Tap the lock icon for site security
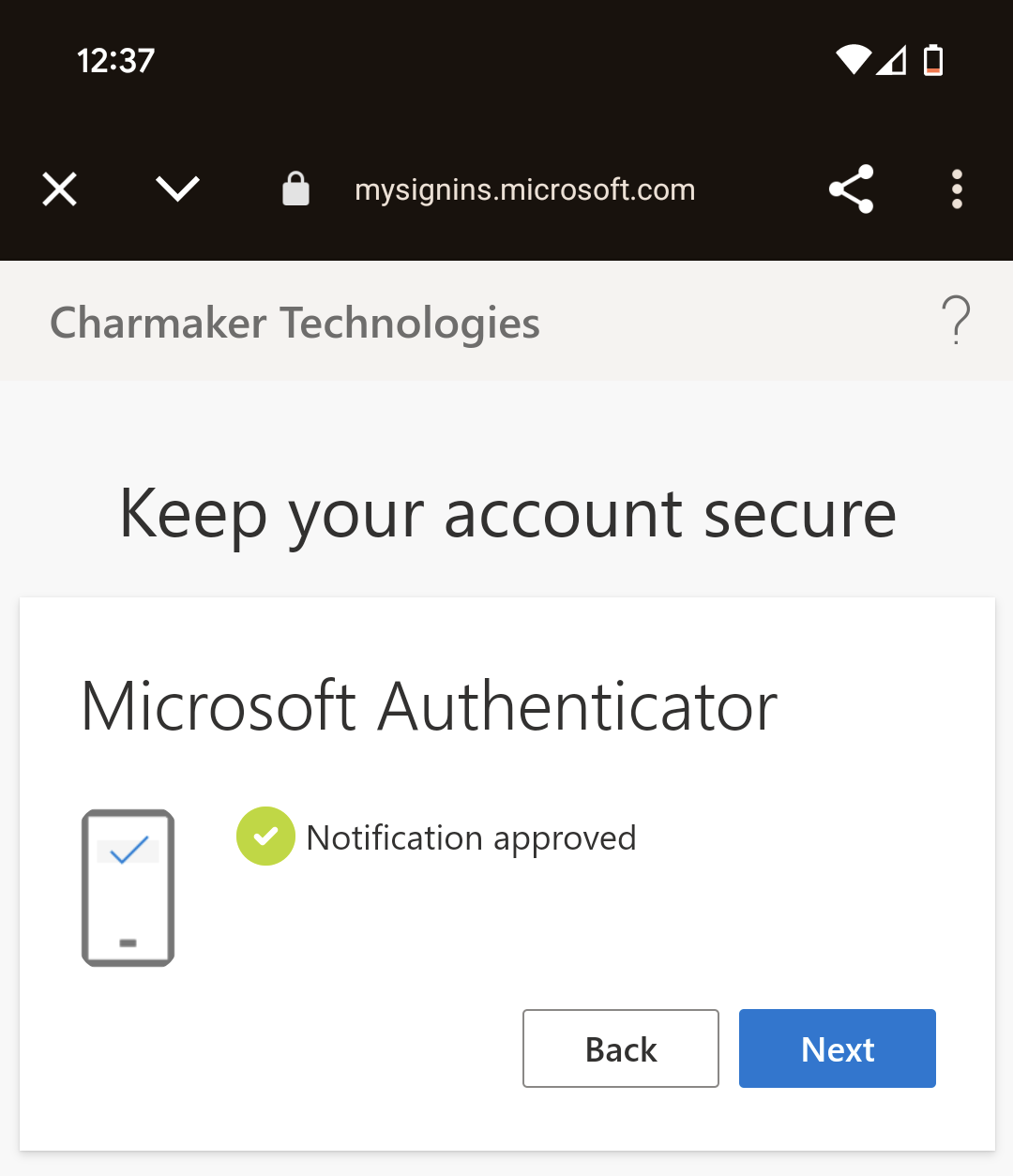Image resolution: width=1013 pixels, height=1176 pixels. coord(295,188)
